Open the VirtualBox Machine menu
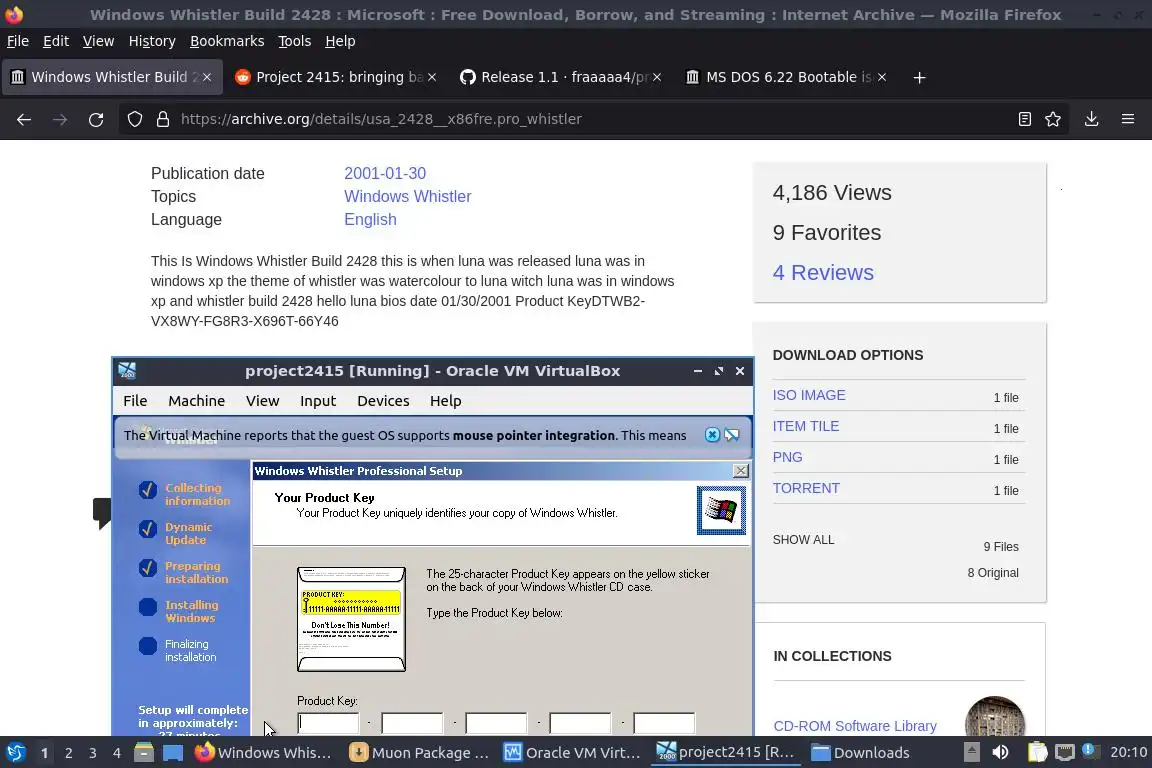1152x768 pixels. point(196,401)
